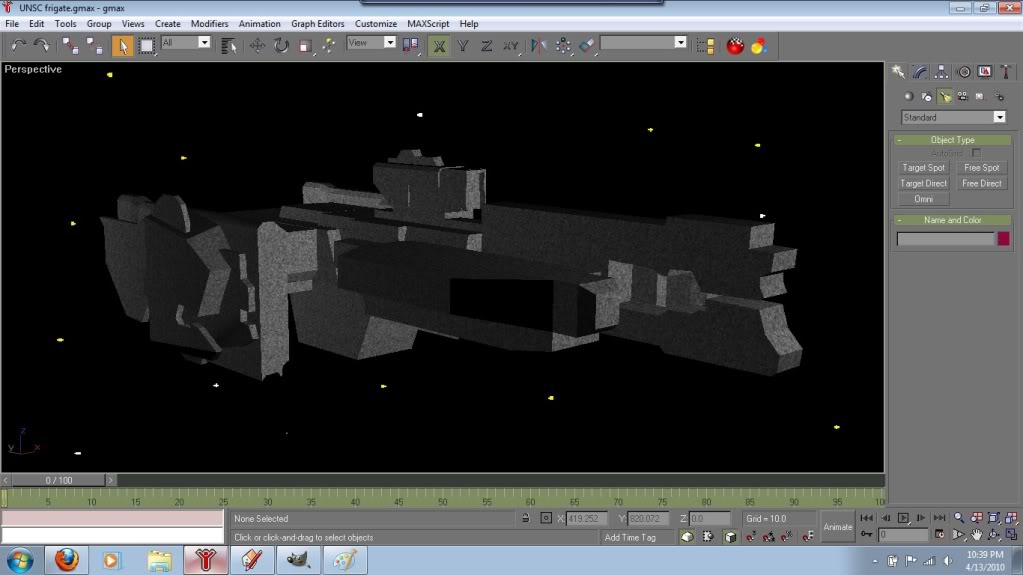Create an Omni light
The width and height of the screenshot is (1023, 575).
pos(923,199)
